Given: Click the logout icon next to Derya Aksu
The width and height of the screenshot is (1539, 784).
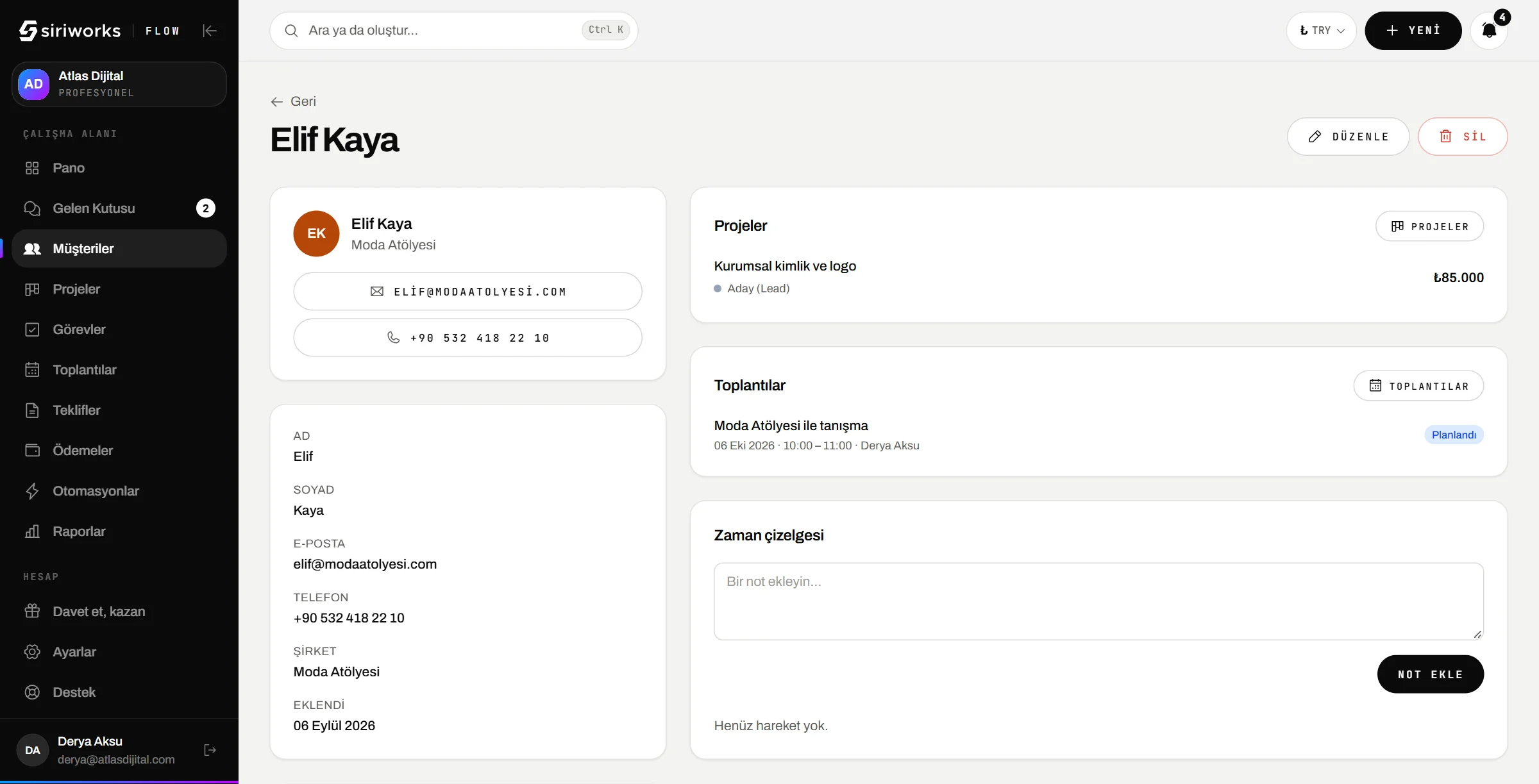Looking at the screenshot, I should tap(210, 750).
